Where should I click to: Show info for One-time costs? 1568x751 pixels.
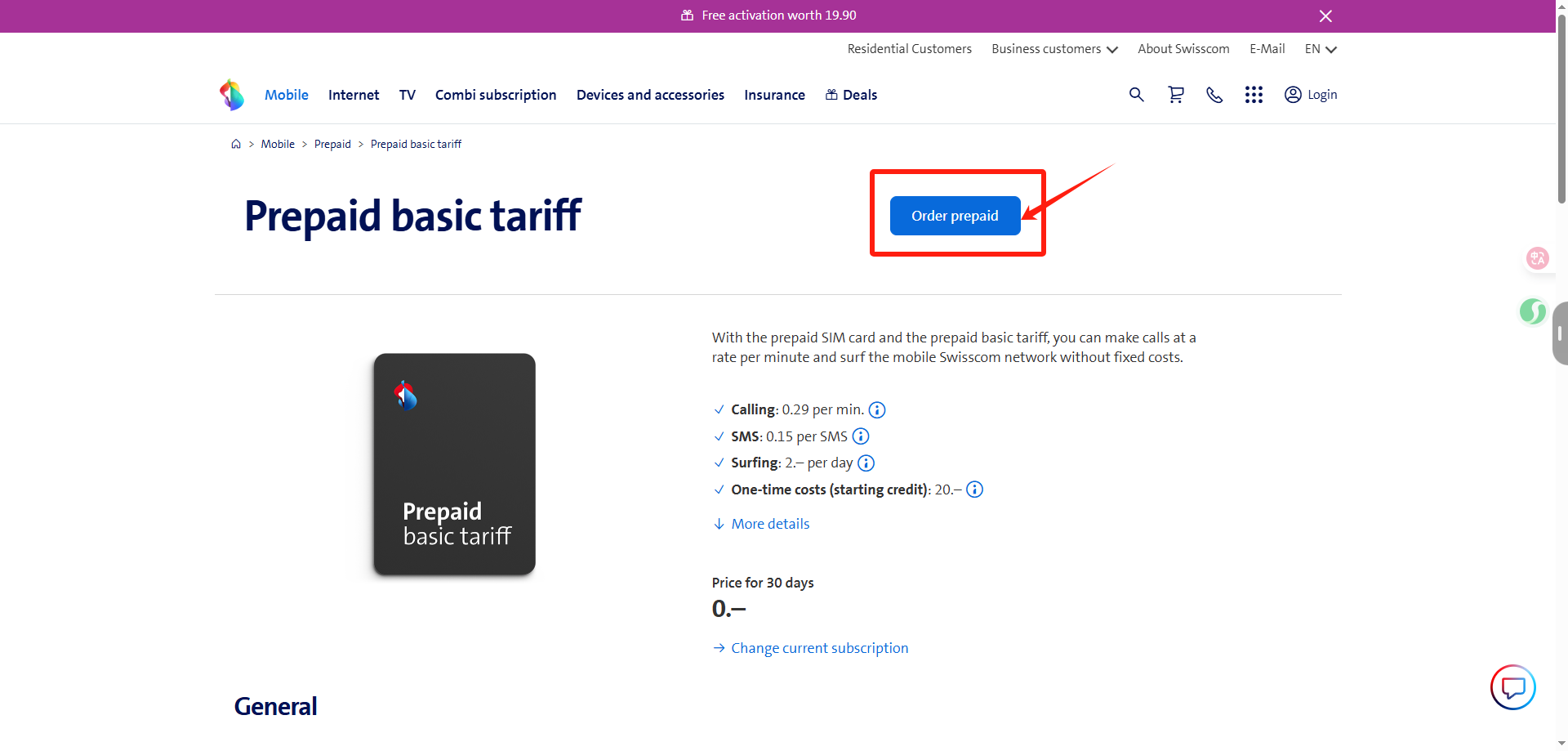pos(975,489)
